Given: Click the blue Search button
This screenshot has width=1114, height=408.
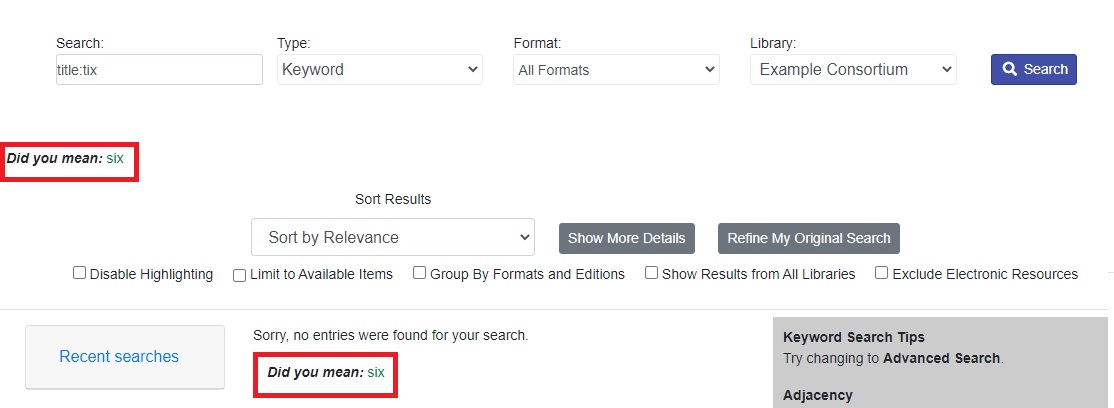Looking at the screenshot, I should click(x=1034, y=69).
